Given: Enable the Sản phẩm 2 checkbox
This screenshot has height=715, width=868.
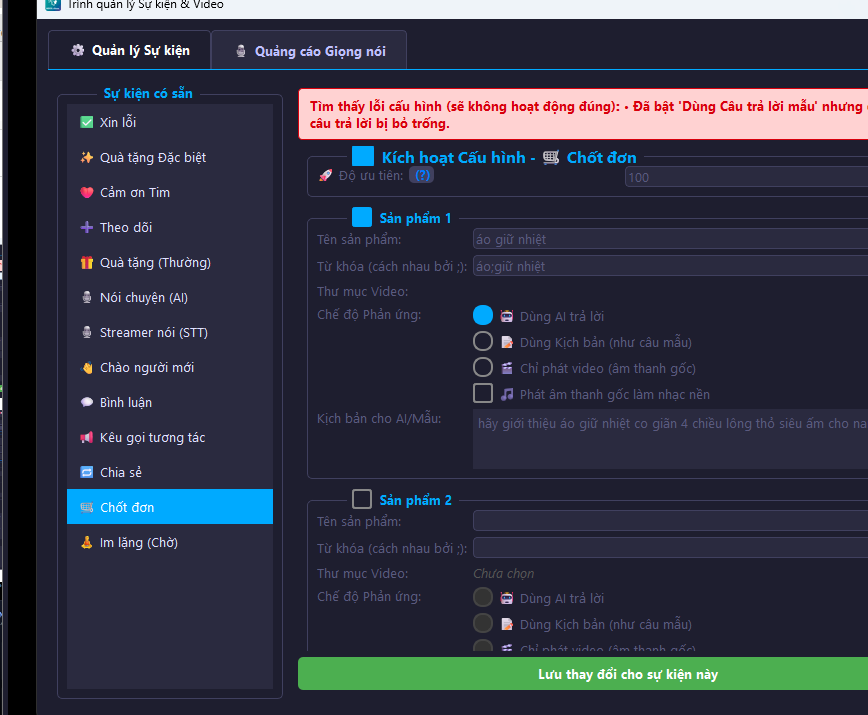Looking at the screenshot, I should [362, 499].
